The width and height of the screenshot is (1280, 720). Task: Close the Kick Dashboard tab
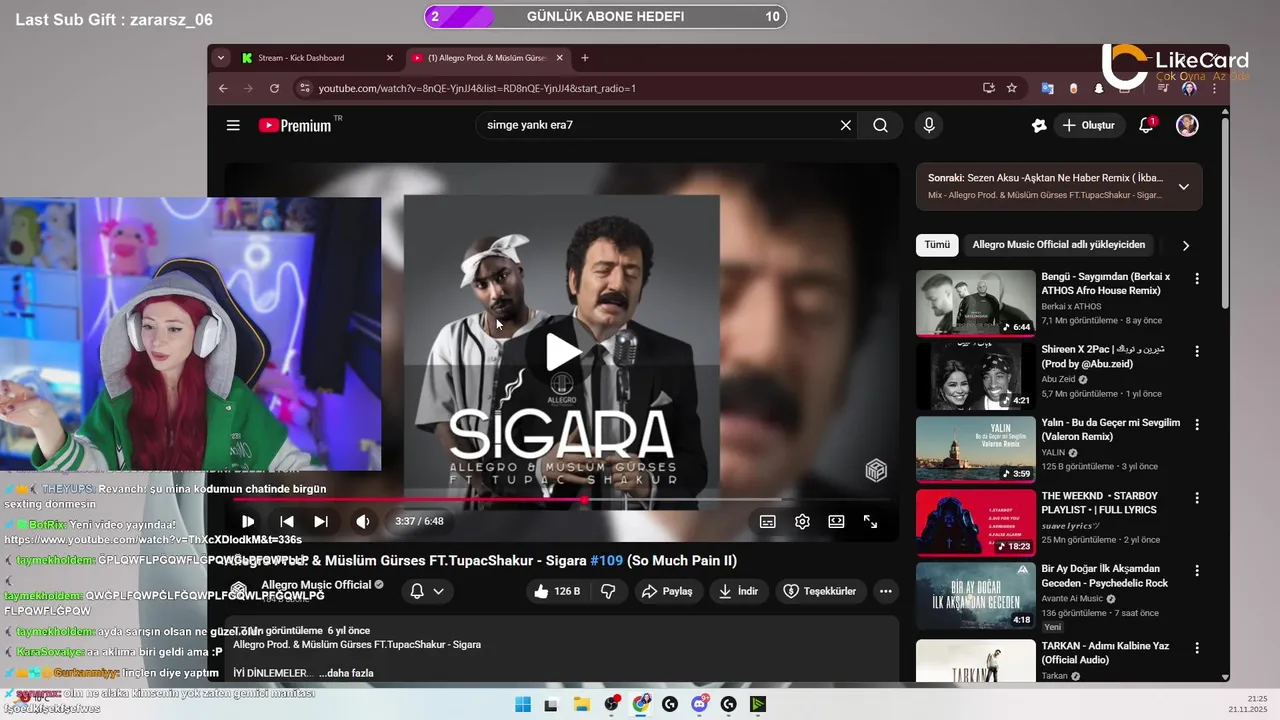coord(390,58)
